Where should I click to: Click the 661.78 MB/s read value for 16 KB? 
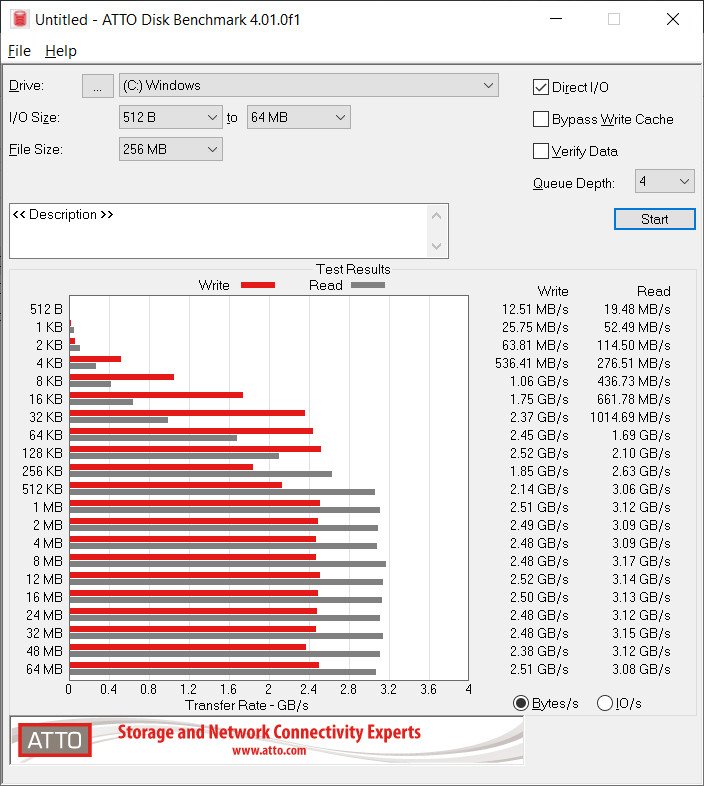633,400
